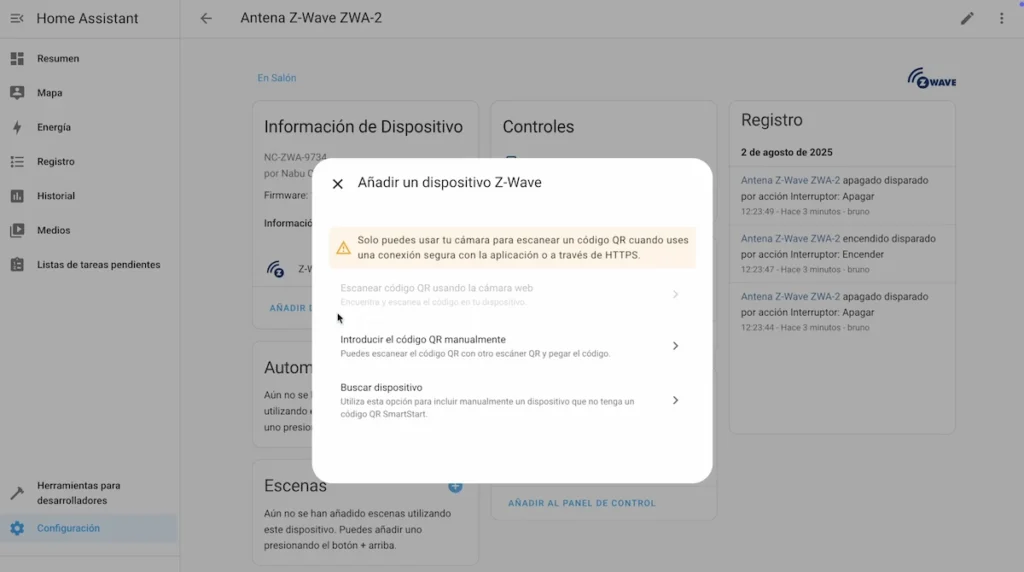
Task: Close the Añadir un dispositivo Z-Wave dialog
Action: [338, 184]
